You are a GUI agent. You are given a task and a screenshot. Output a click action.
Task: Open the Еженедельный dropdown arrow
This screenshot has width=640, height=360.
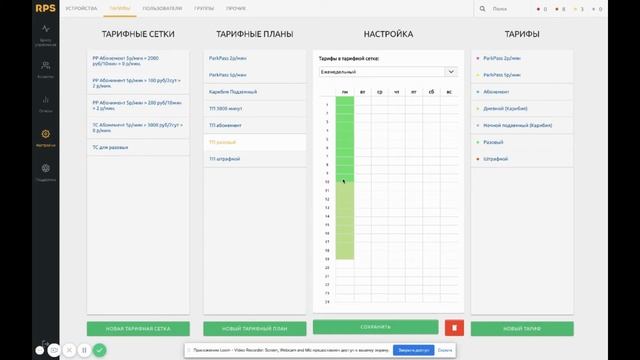tap(451, 72)
